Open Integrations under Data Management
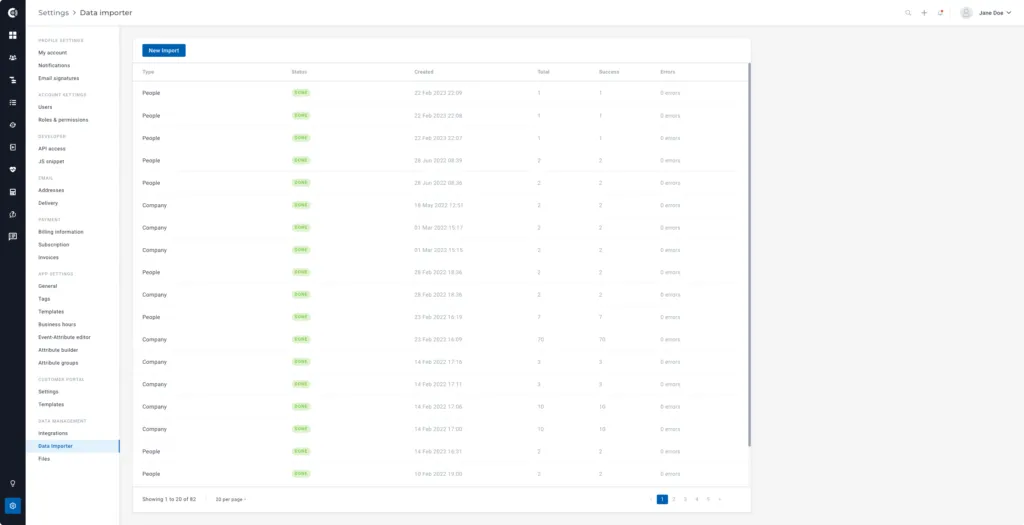 point(53,434)
